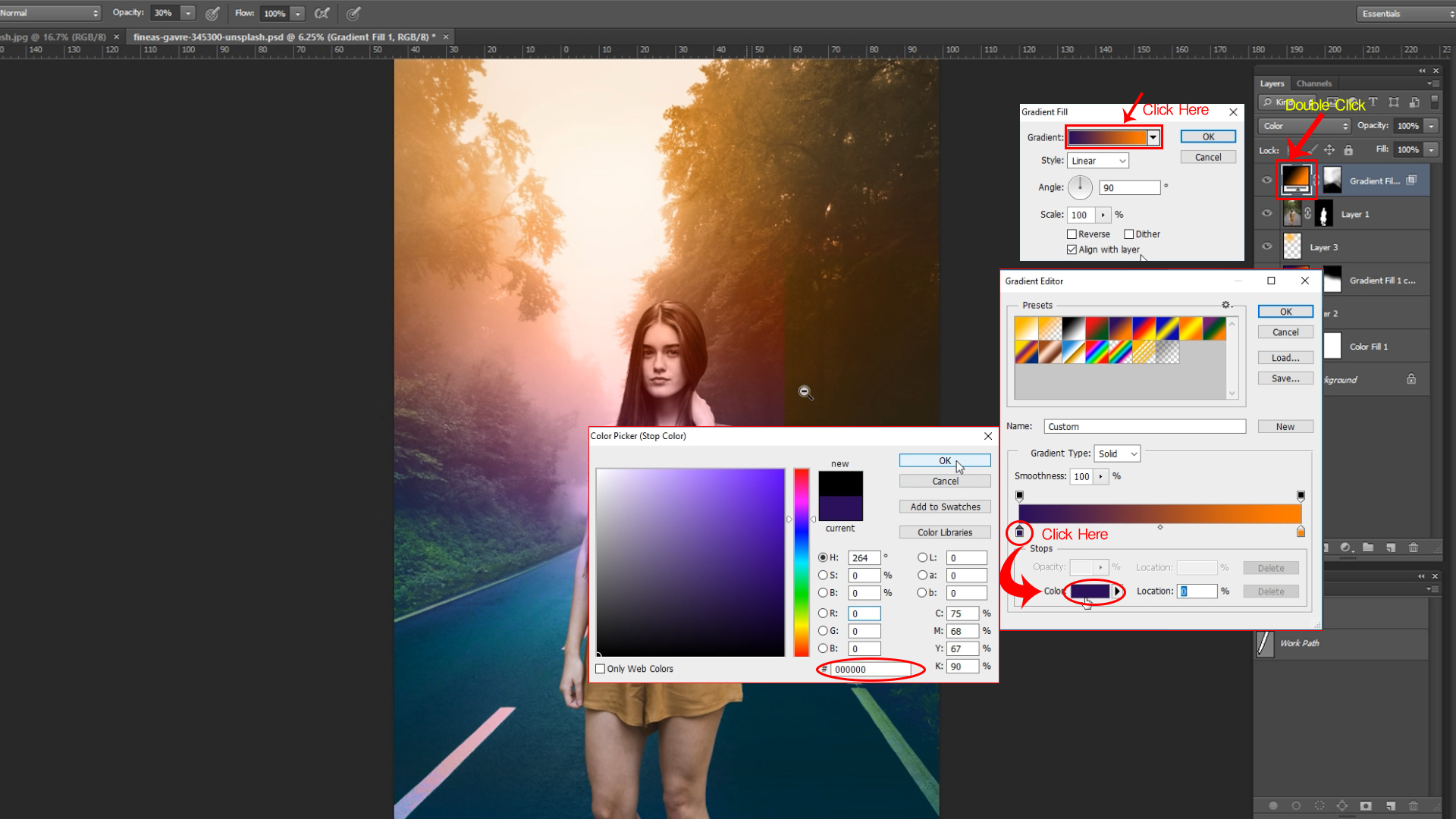Open the blend mode dropdown showing Normal
Image resolution: width=1456 pixels, height=819 pixels.
[49, 12]
